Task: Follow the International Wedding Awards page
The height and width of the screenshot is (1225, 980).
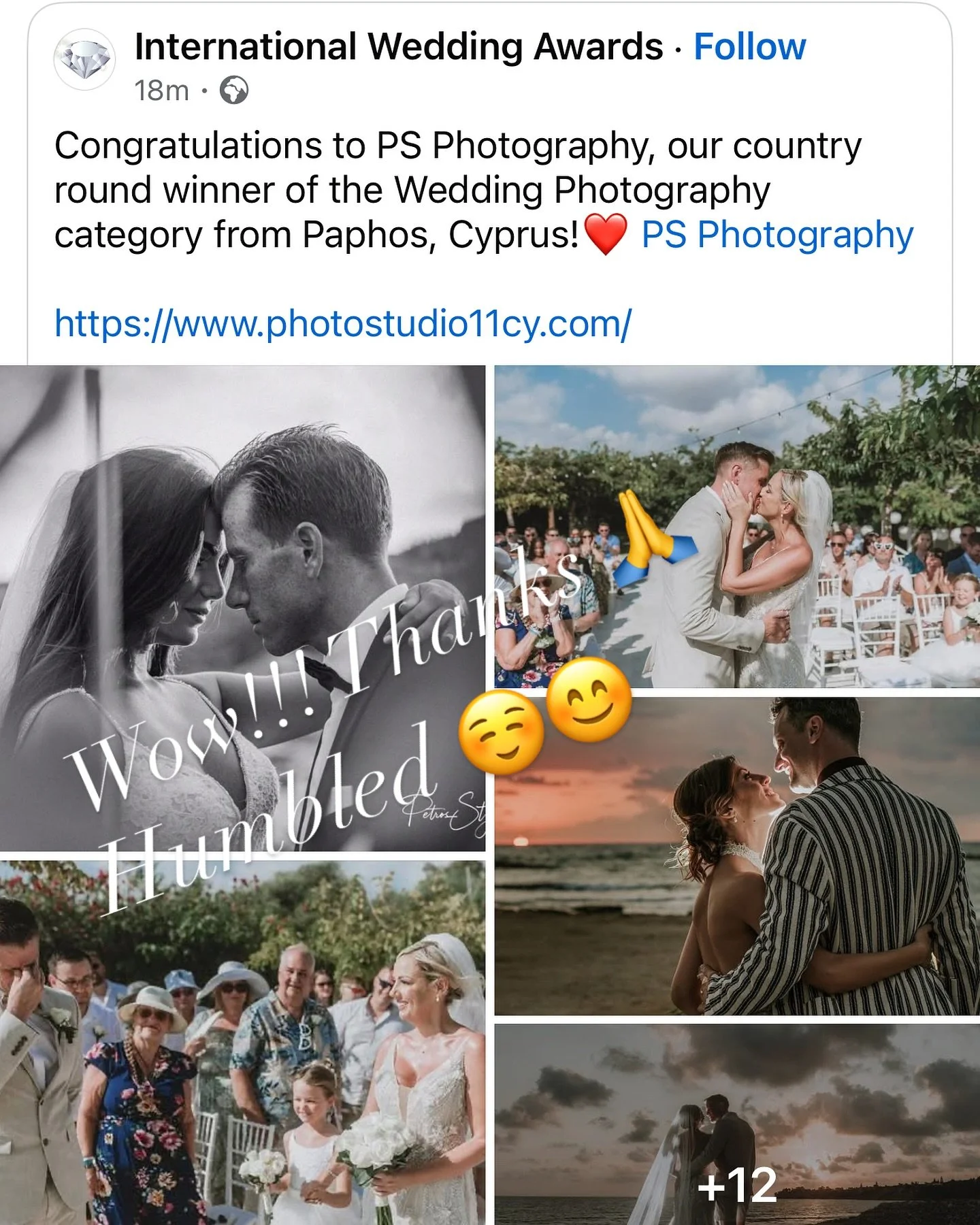Action: [749, 46]
